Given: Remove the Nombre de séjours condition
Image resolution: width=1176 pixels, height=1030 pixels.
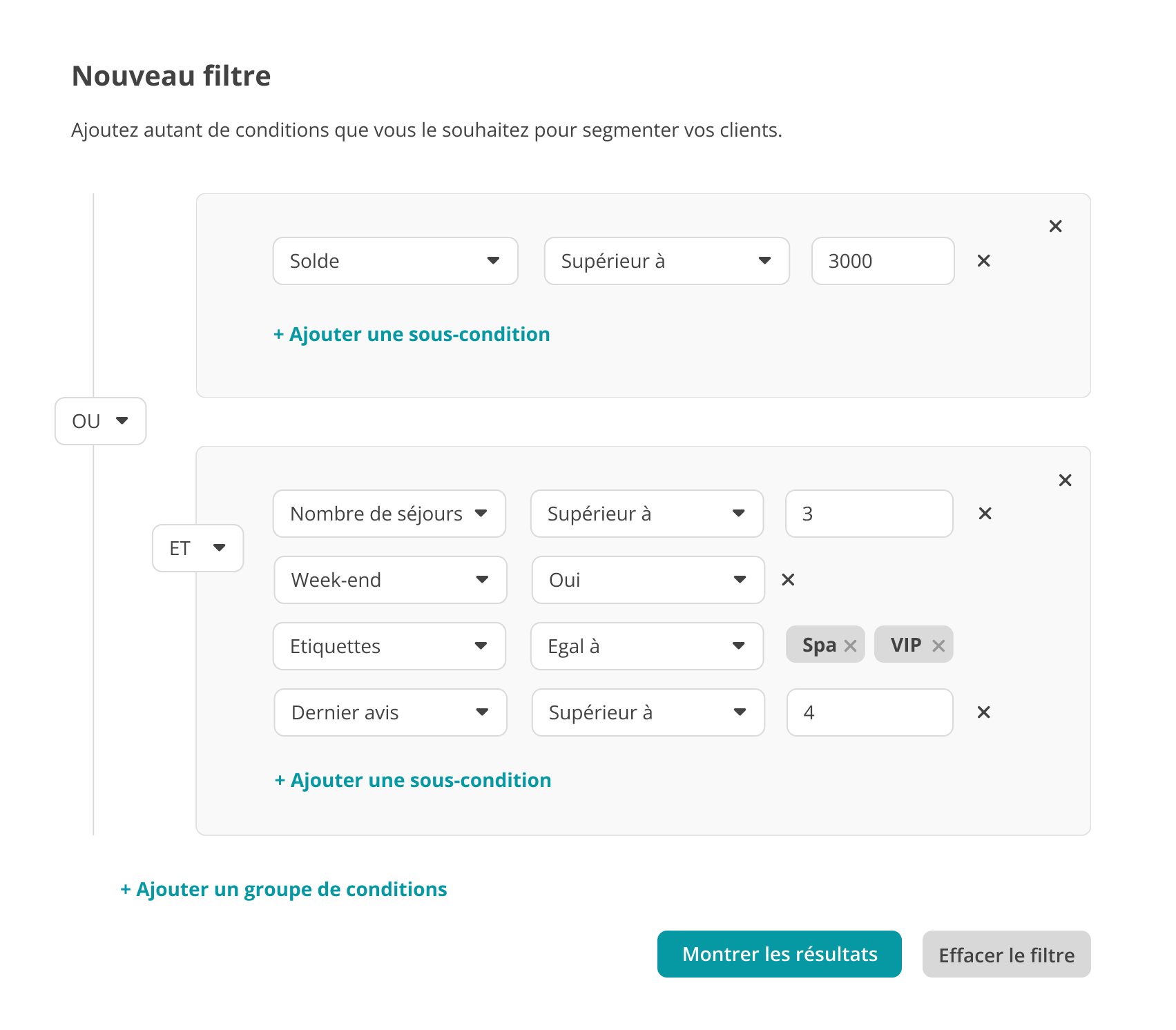Looking at the screenshot, I should pos(985,513).
